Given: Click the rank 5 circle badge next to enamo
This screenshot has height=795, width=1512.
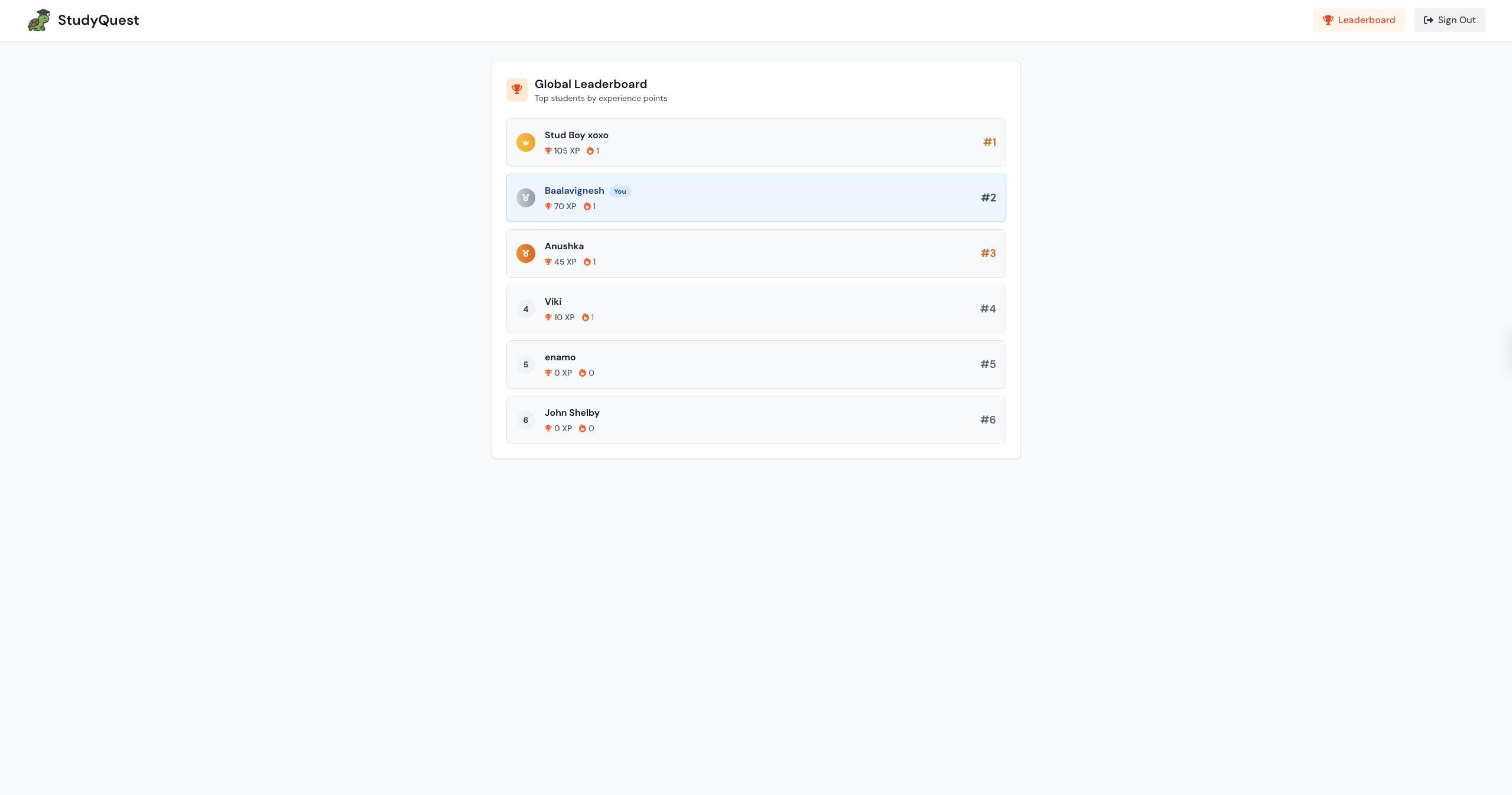Looking at the screenshot, I should click(525, 364).
